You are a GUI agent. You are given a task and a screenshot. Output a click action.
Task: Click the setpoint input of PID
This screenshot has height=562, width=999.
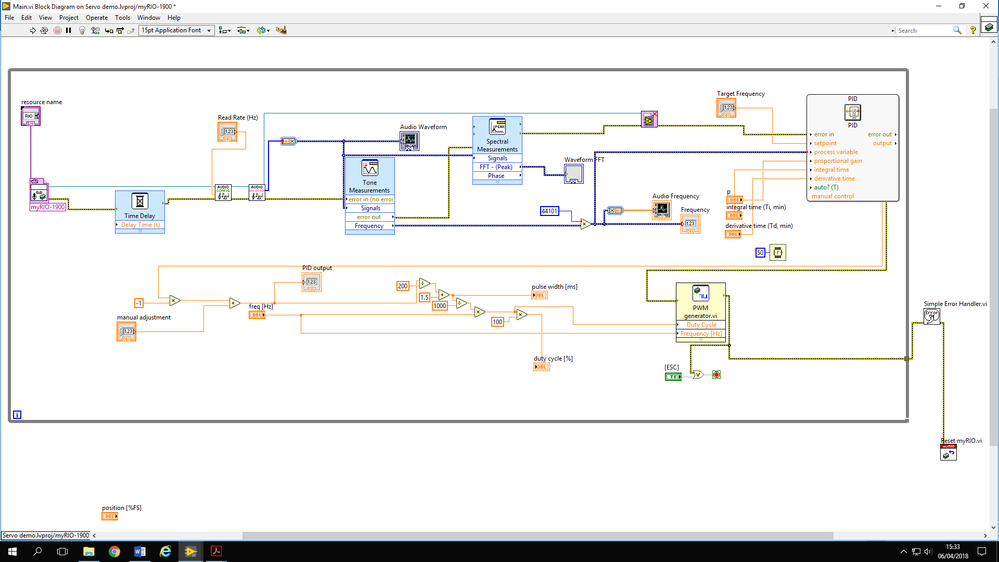pyautogui.click(x=825, y=143)
